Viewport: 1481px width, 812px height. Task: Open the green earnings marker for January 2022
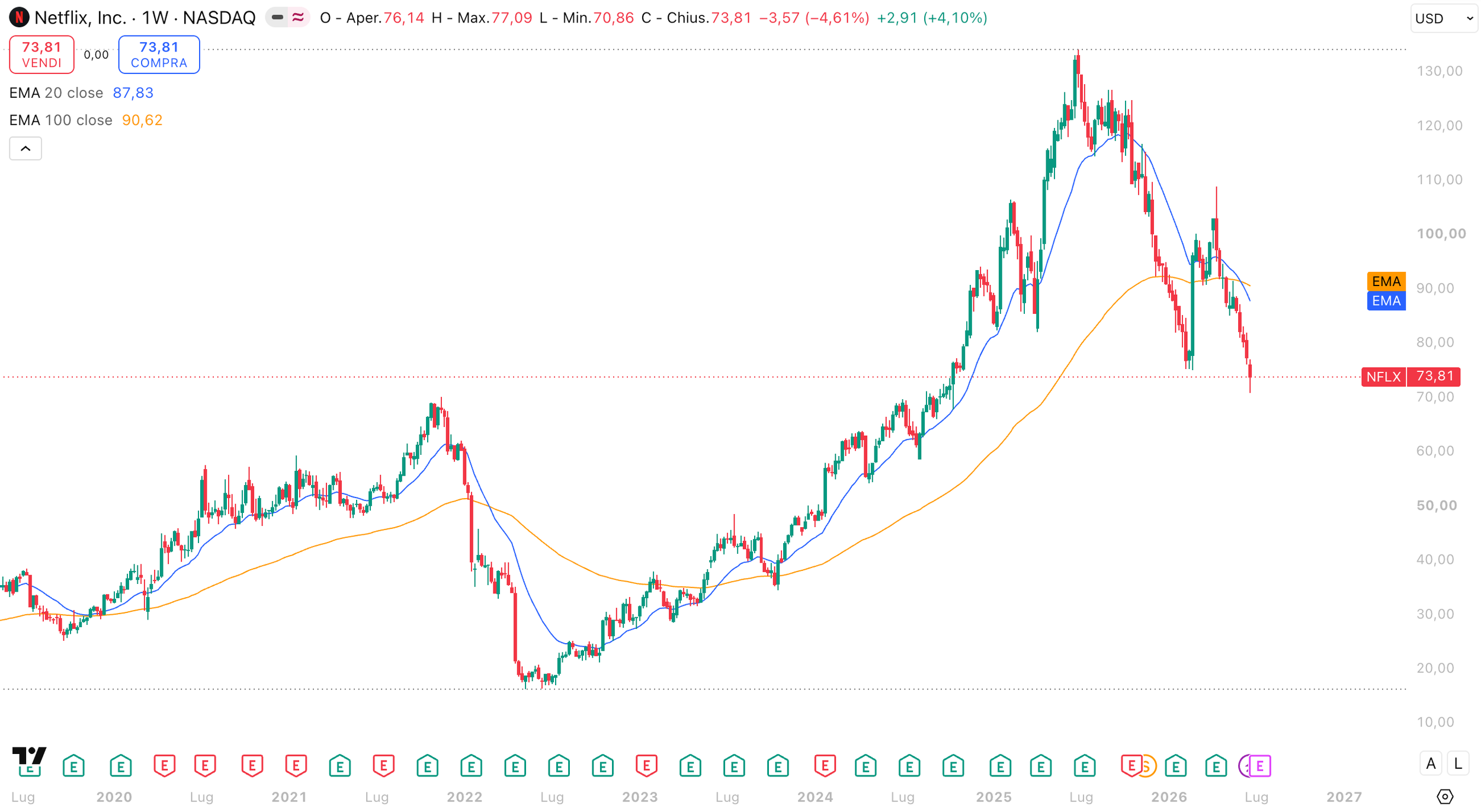coord(472,766)
